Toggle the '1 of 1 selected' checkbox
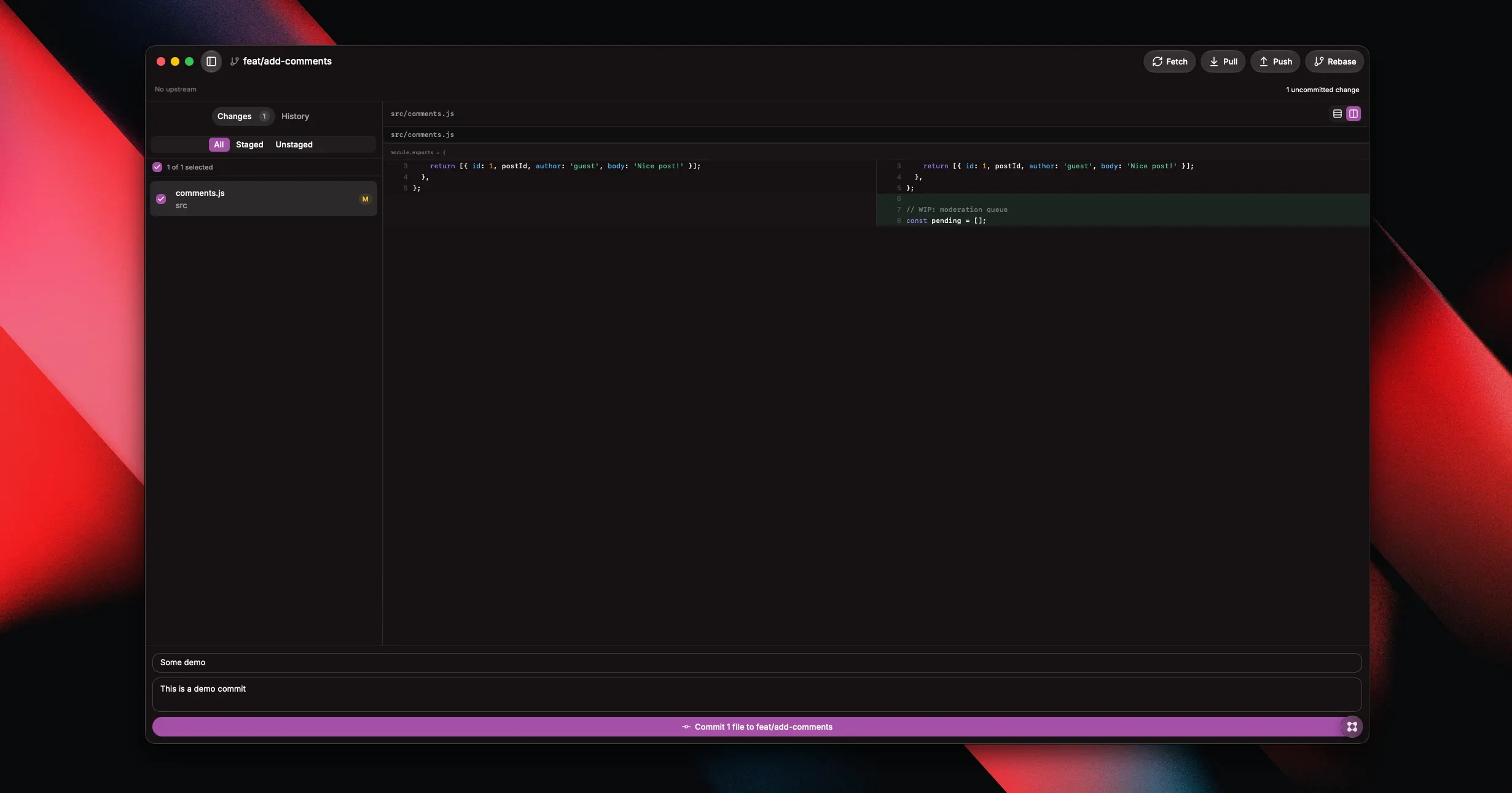1512x793 pixels. point(157,167)
